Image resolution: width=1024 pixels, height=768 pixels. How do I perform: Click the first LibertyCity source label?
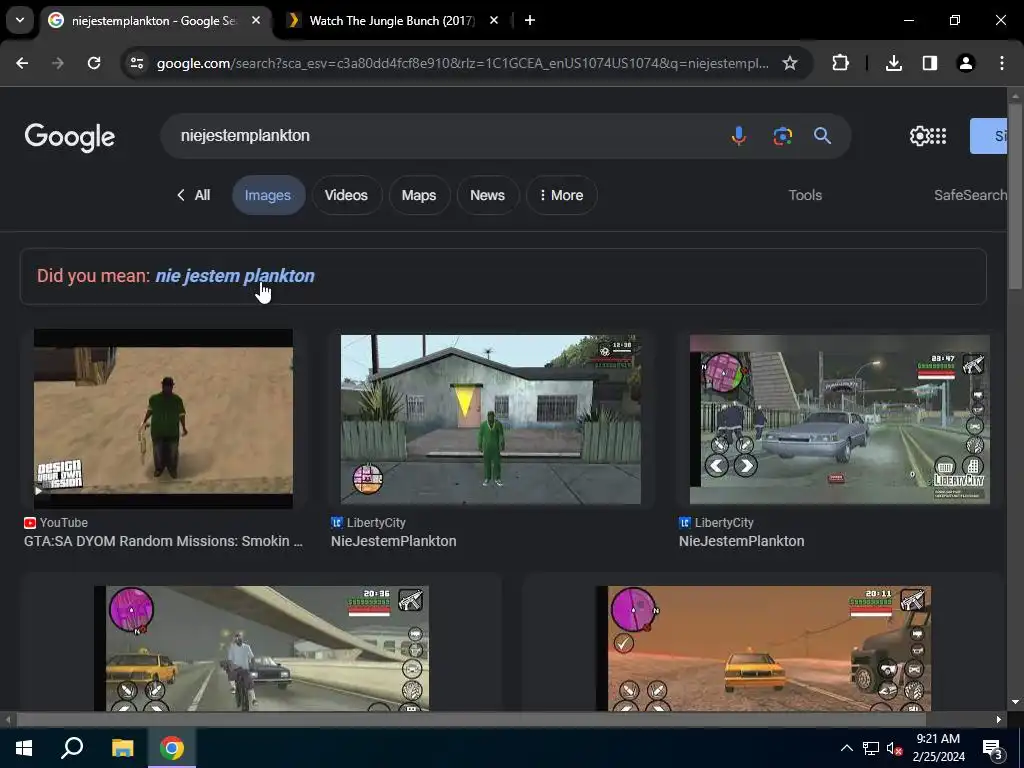(x=376, y=522)
